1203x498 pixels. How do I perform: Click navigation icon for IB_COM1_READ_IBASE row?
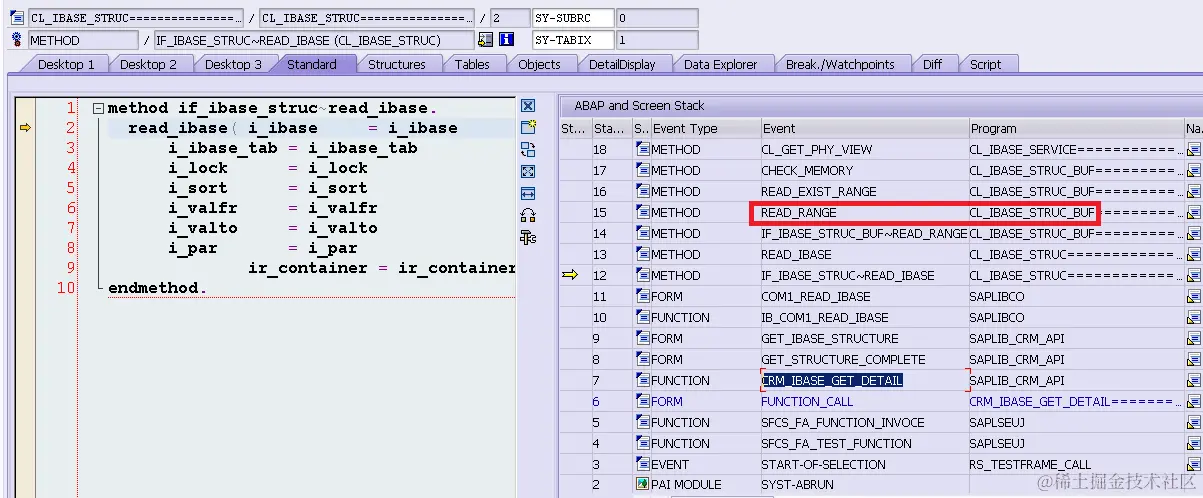pyautogui.click(x=1194, y=318)
